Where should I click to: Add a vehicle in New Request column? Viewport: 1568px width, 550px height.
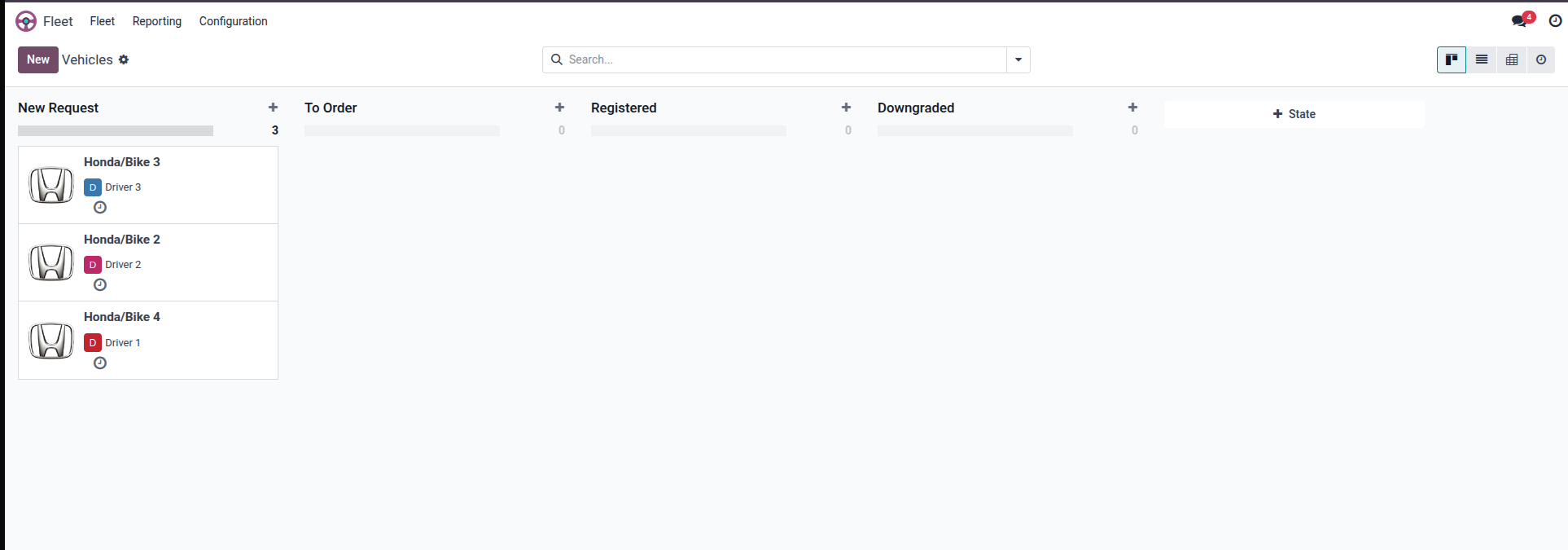[273, 108]
